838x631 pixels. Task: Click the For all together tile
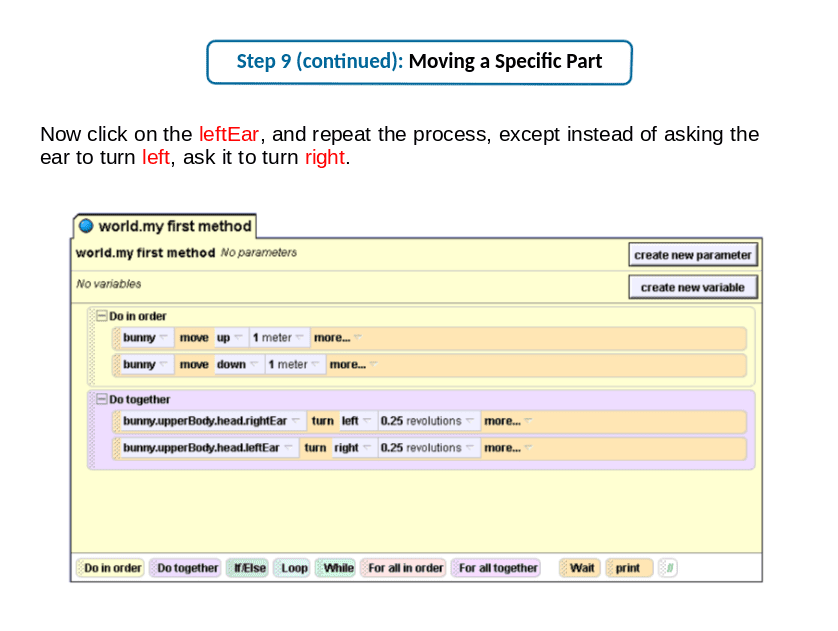(496, 568)
